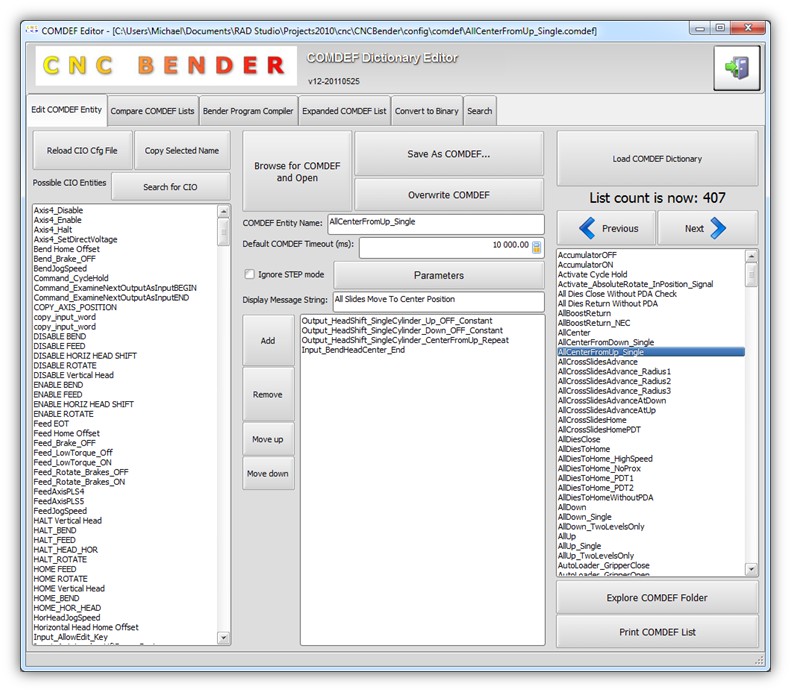
Task: Click the Overwrite COMDEF button
Action: 448,194
